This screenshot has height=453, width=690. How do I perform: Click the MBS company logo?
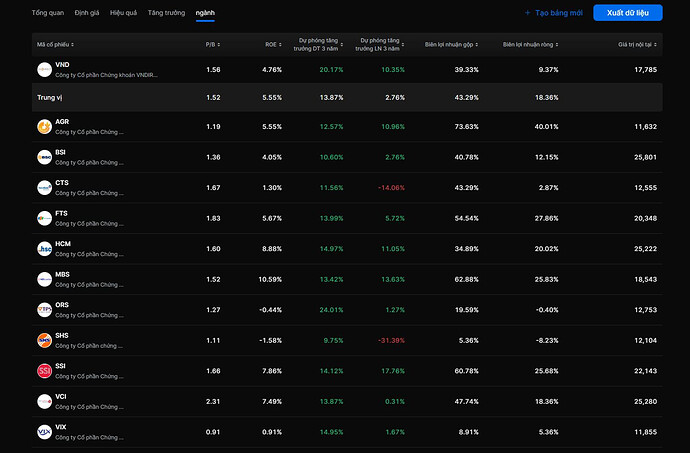click(x=44, y=279)
